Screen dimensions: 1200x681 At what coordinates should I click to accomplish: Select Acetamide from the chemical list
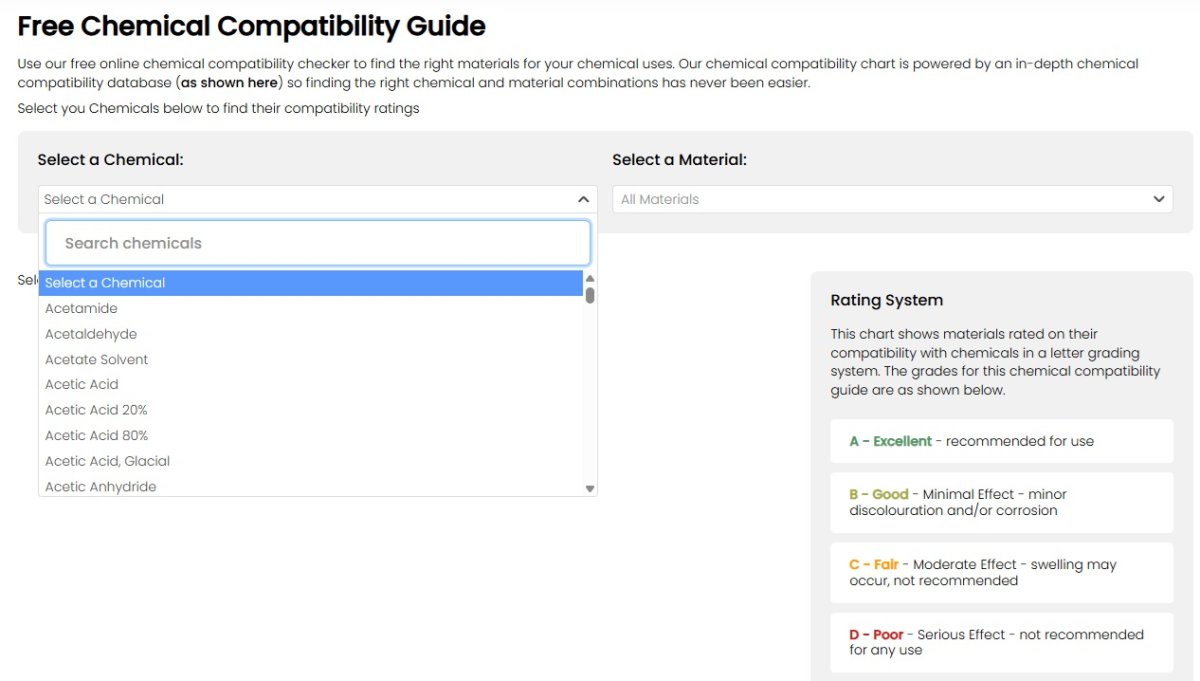tap(81, 308)
